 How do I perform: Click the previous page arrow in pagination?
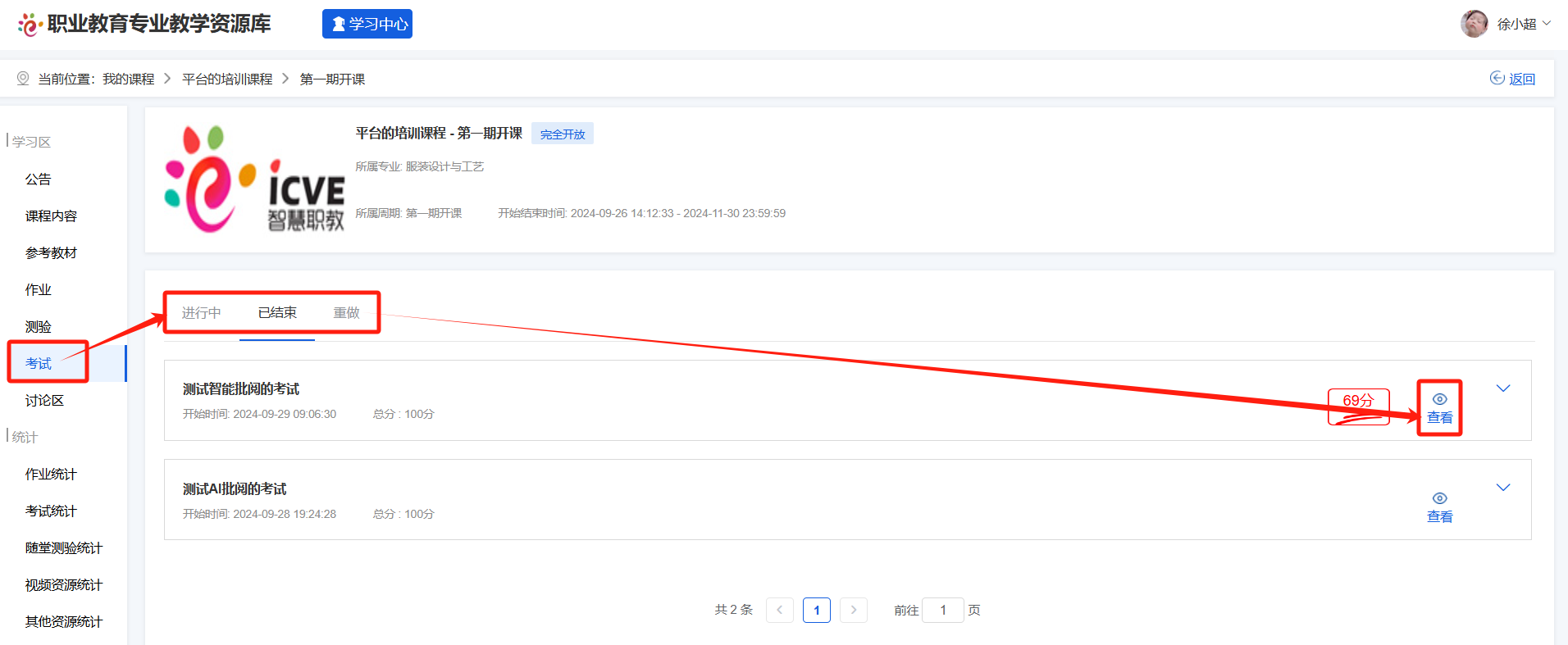(x=779, y=610)
